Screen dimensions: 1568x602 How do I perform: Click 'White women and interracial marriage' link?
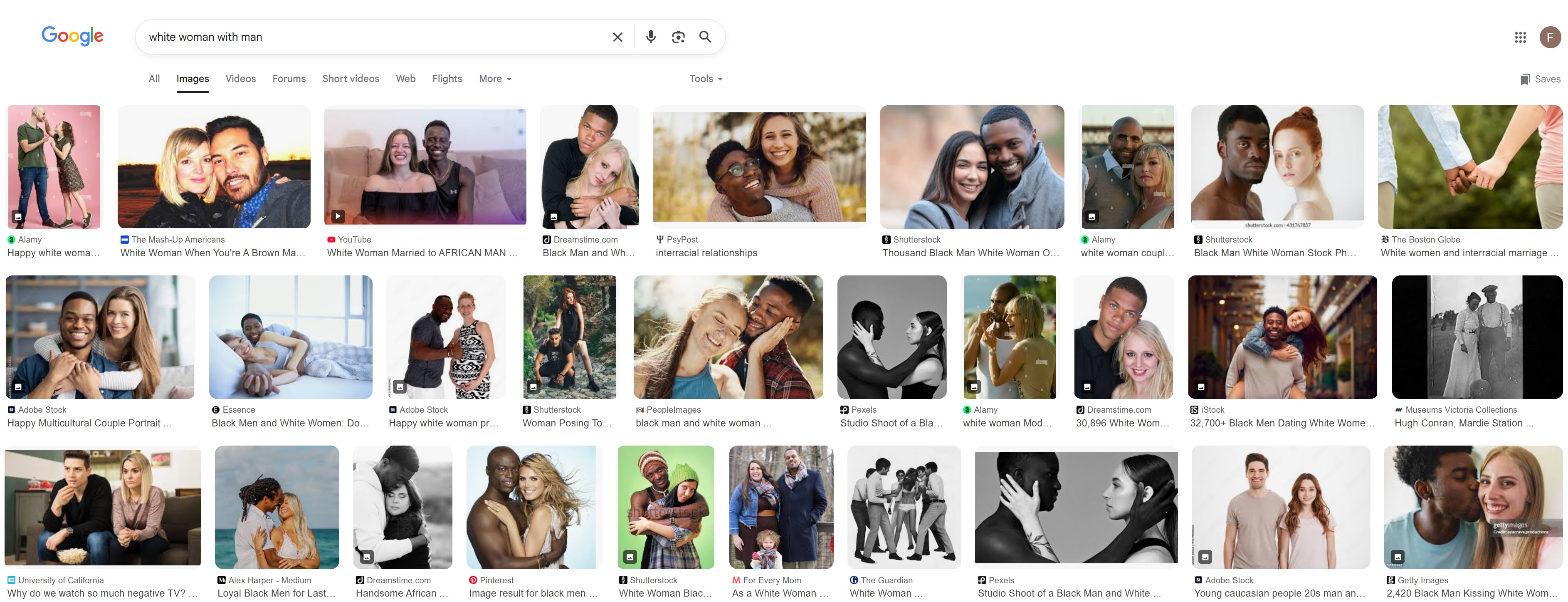point(1469,253)
